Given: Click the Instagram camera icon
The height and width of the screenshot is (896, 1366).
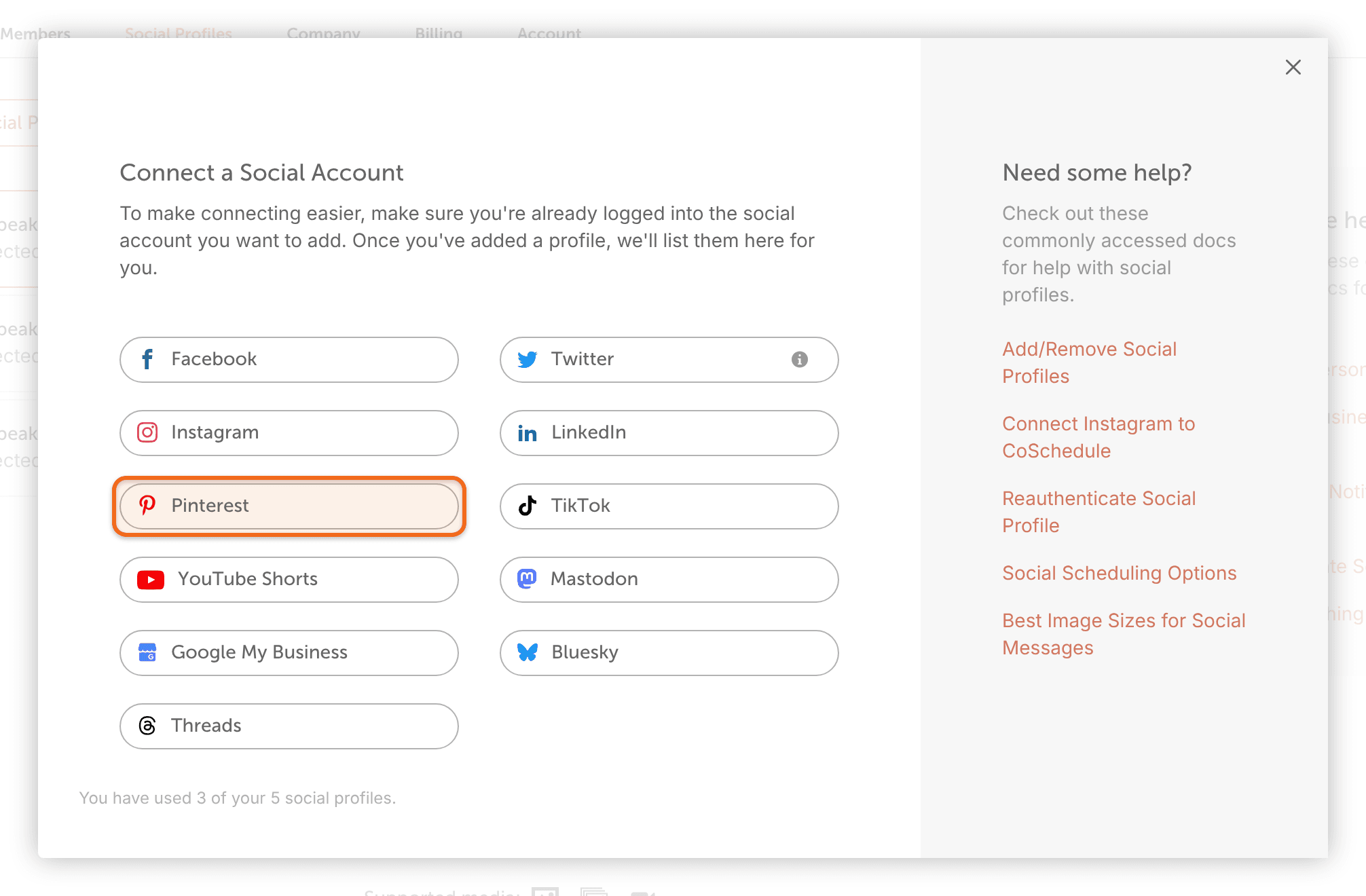Looking at the screenshot, I should pyautogui.click(x=147, y=432).
